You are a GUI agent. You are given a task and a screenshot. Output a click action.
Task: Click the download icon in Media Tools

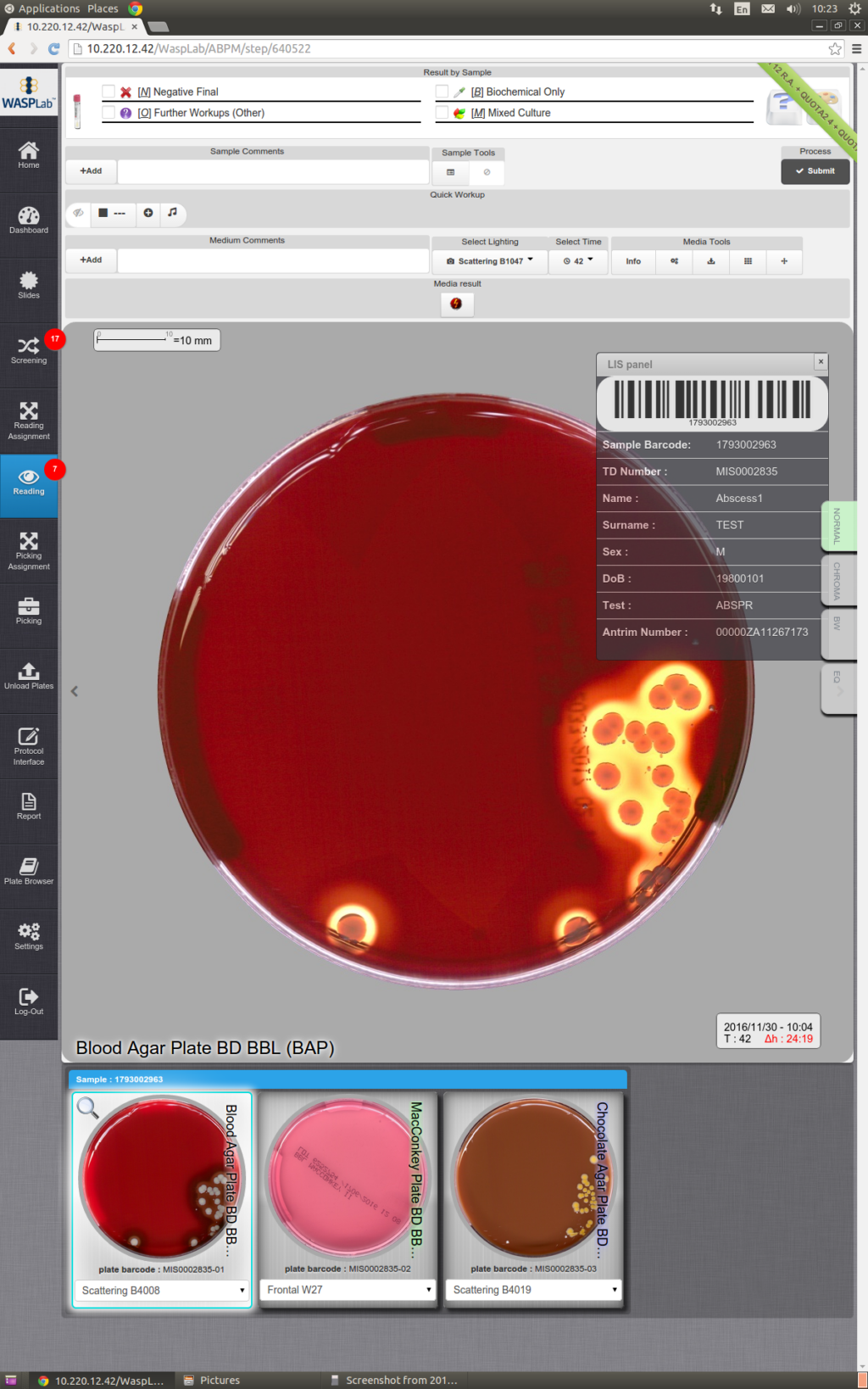(x=711, y=261)
